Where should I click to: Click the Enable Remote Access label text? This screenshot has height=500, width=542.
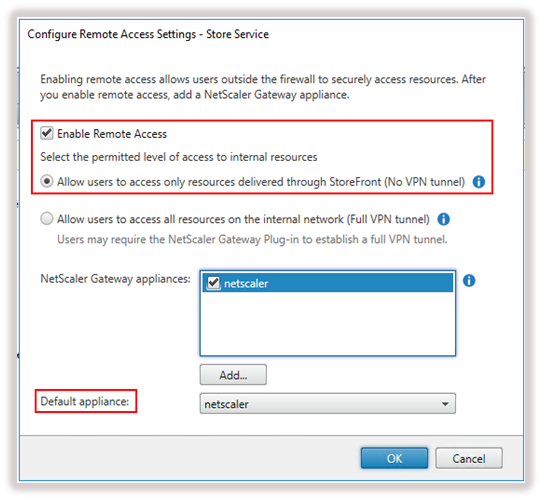click(x=112, y=134)
